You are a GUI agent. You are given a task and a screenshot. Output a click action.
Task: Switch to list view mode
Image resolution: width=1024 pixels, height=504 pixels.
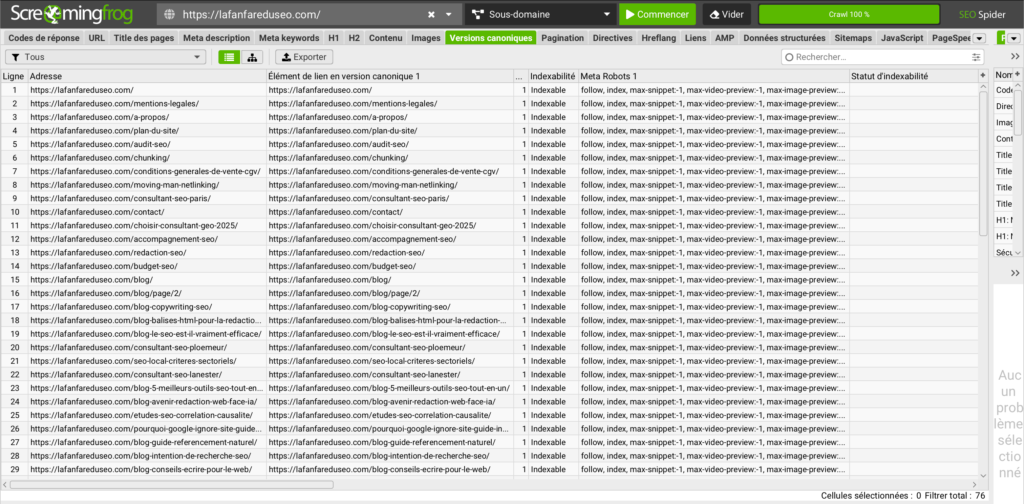230,58
